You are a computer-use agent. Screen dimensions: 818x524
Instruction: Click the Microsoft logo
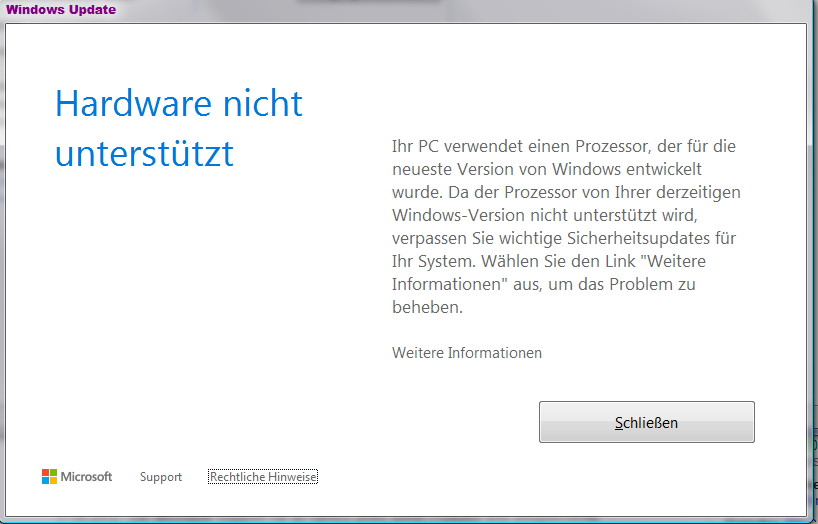[77, 476]
